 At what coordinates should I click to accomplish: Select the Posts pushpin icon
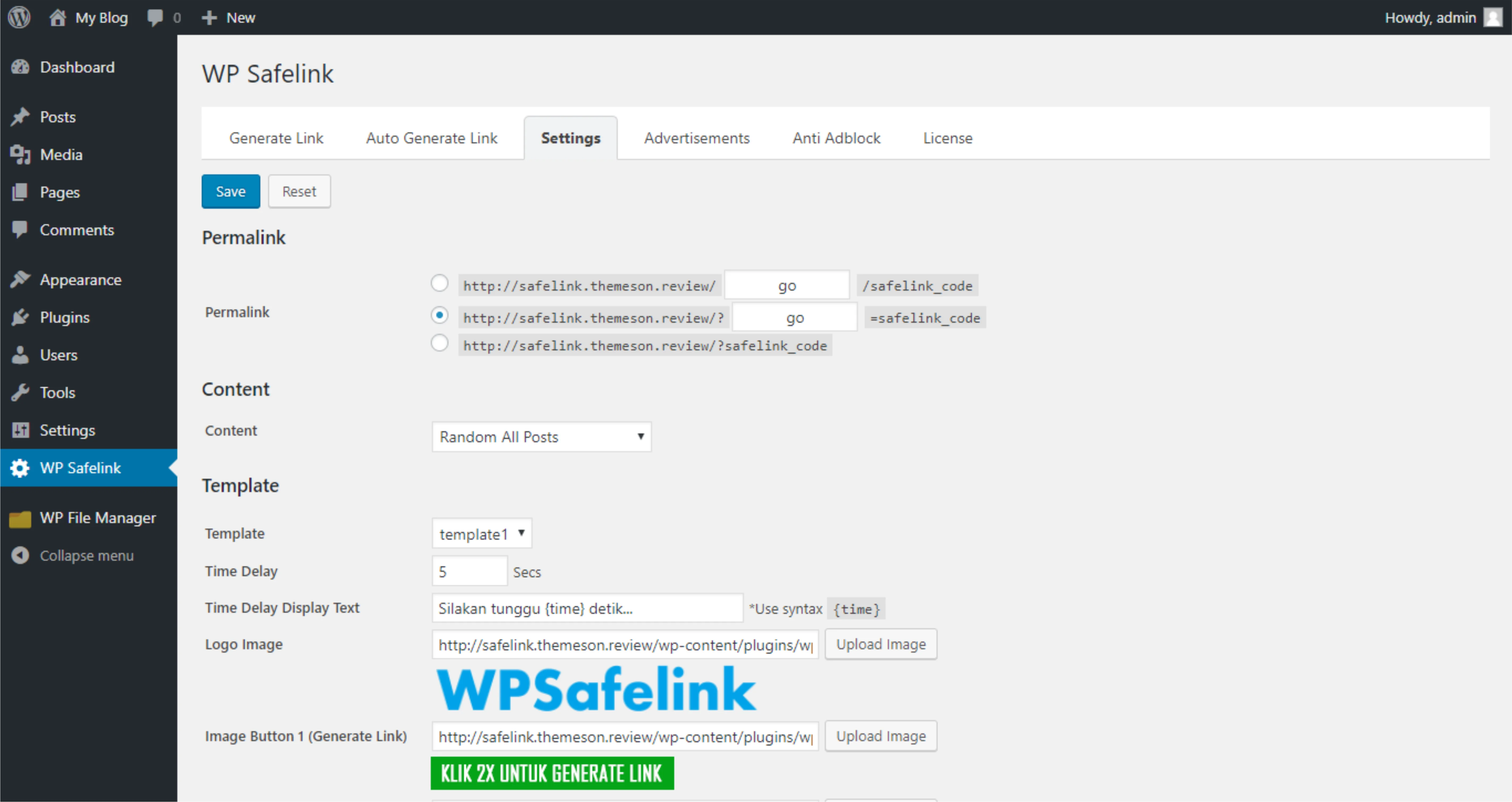pyautogui.click(x=19, y=116)
